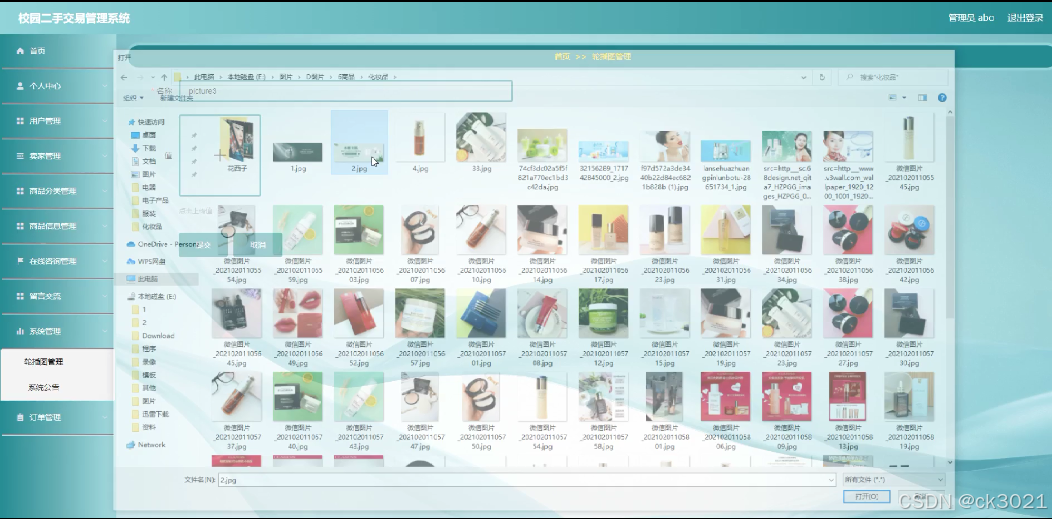Open the 组织 organize dropdown
This screenshot has height=519, width=1052.
coord(133,98)
